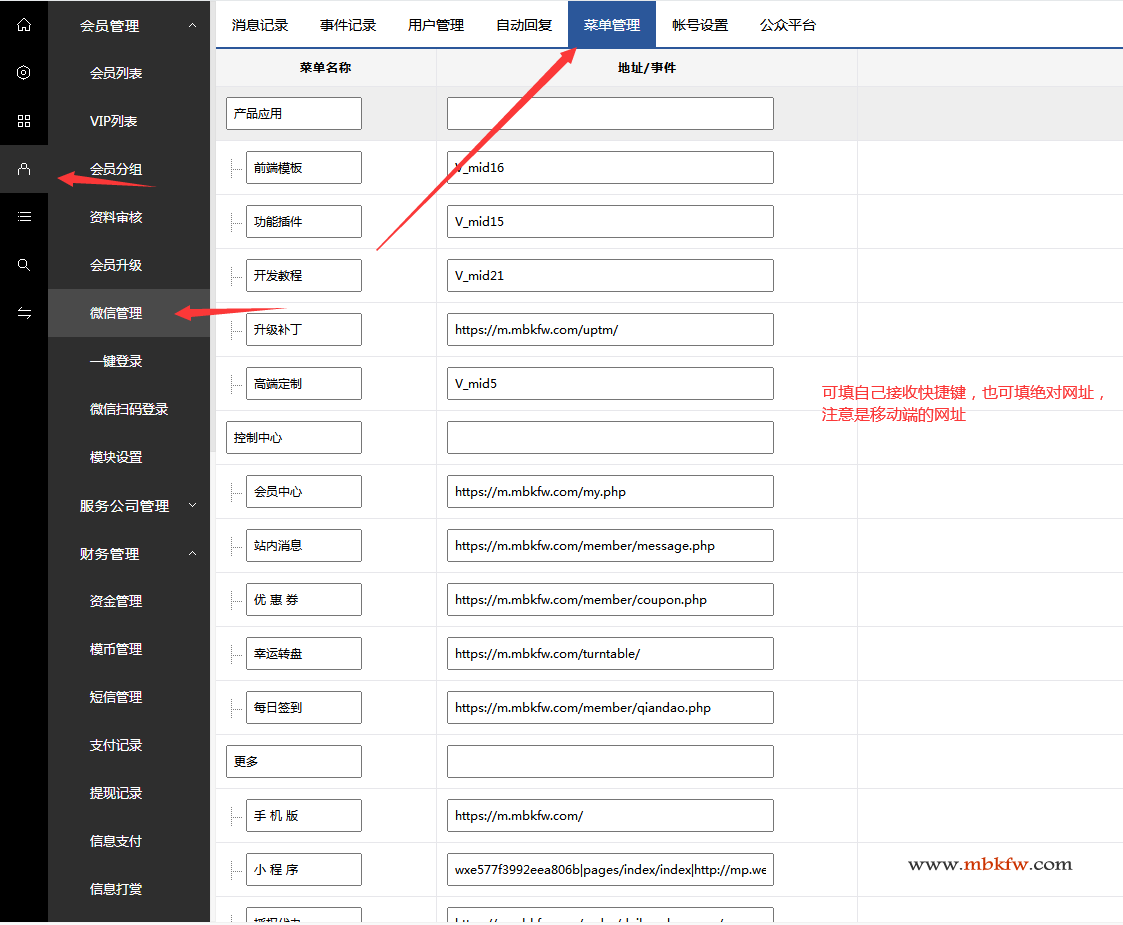The image size is (1123, 925).
Task: Open 会员列表 in the sidebar
Action: click(x=116, y=73)
